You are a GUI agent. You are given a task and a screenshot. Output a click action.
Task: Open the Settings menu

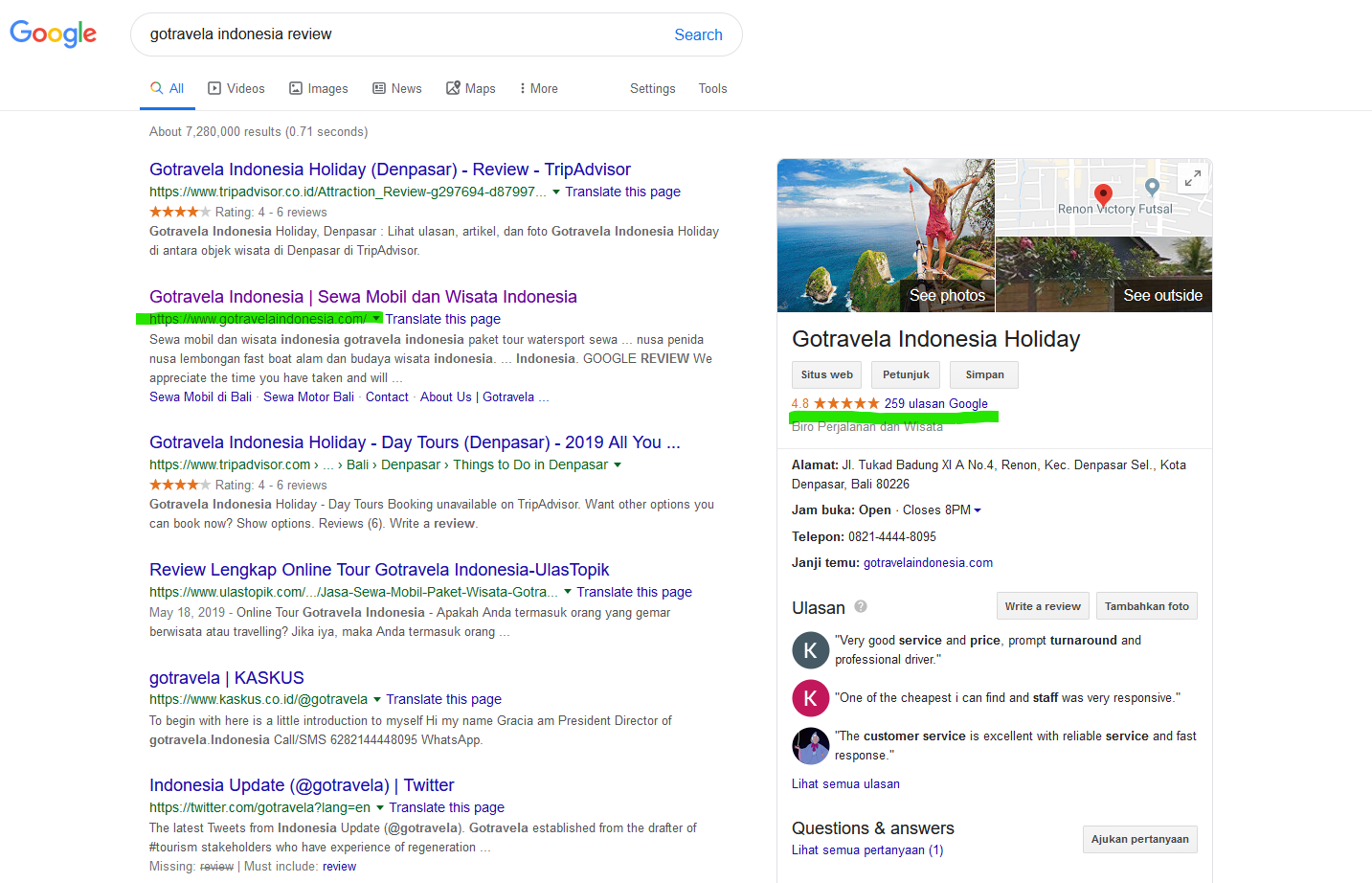pos(653,88)
